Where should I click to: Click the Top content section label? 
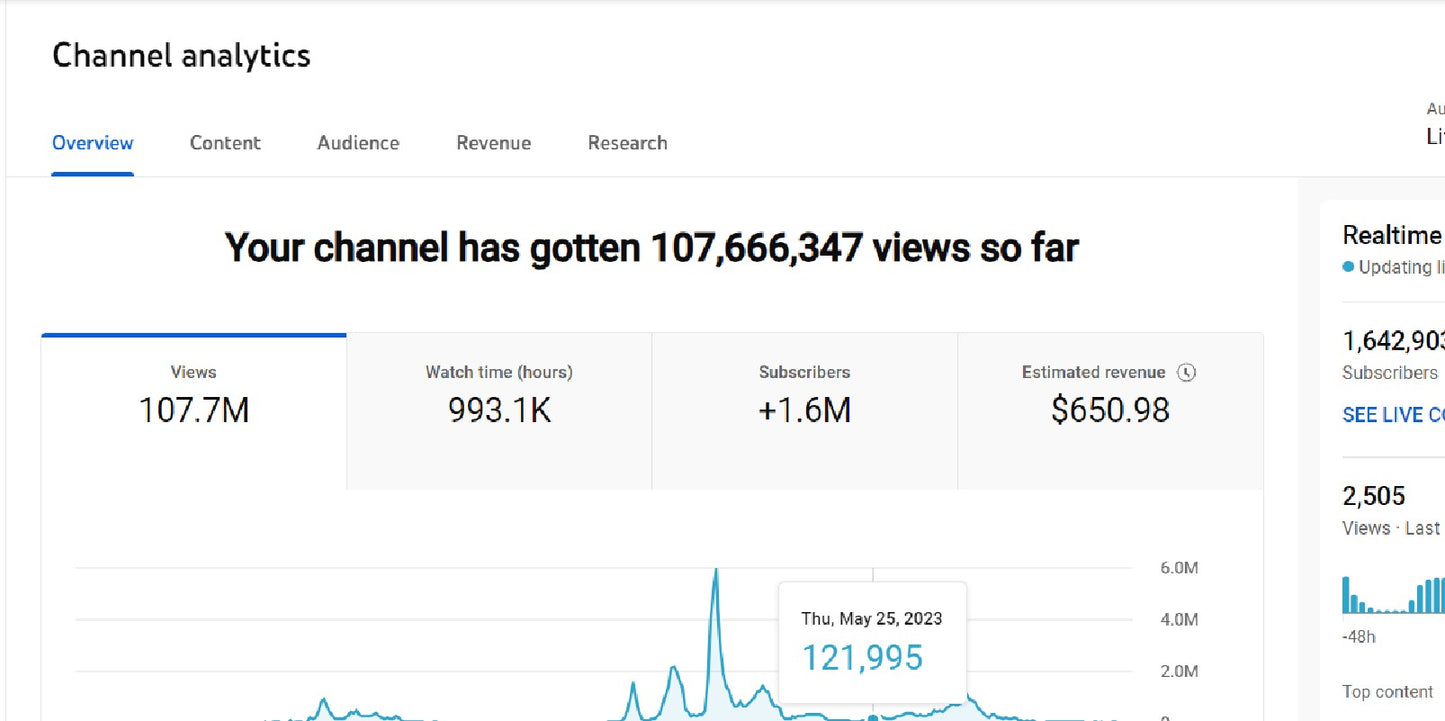[x=1387, y=691]
